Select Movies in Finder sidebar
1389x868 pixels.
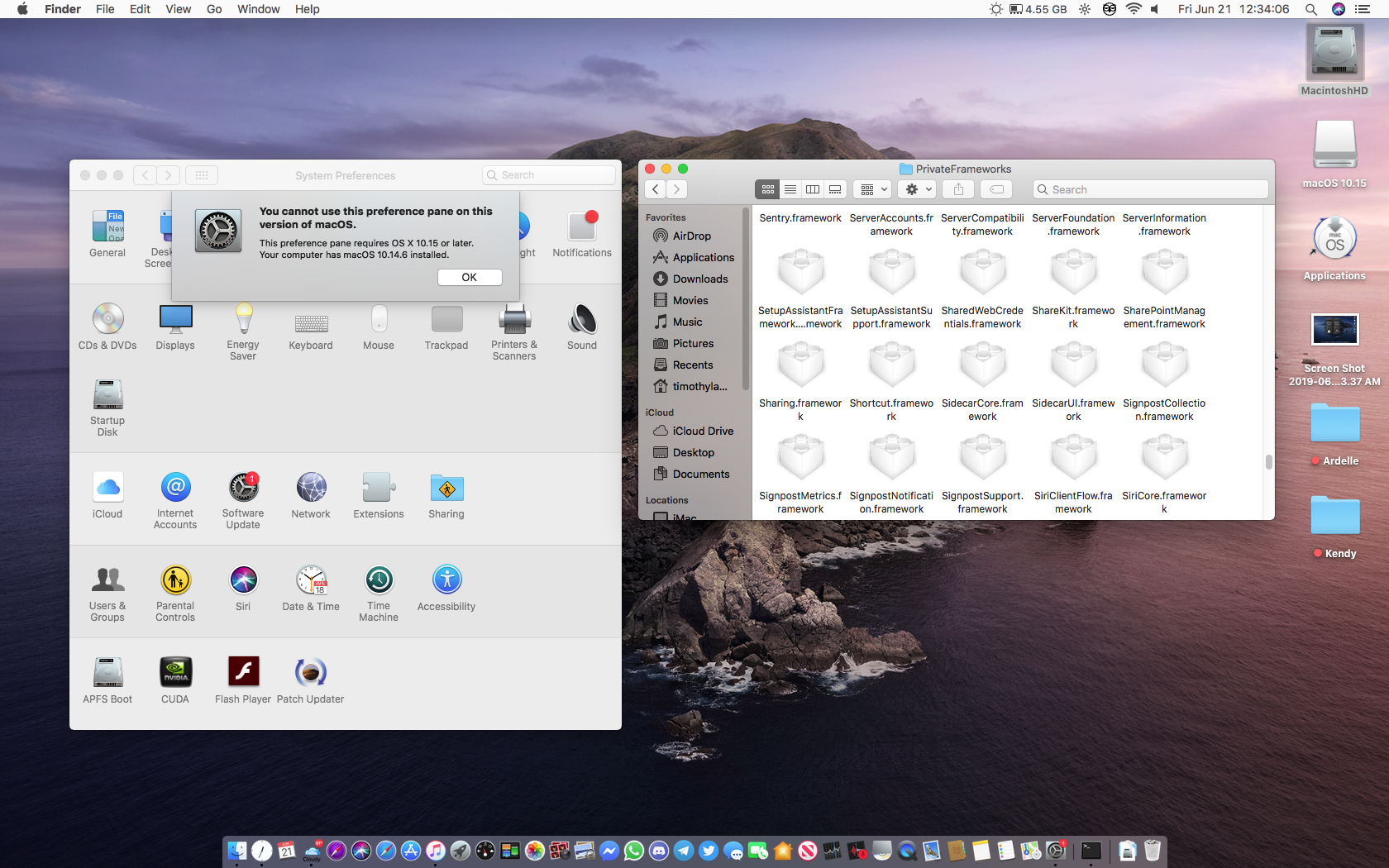[681, 300]
